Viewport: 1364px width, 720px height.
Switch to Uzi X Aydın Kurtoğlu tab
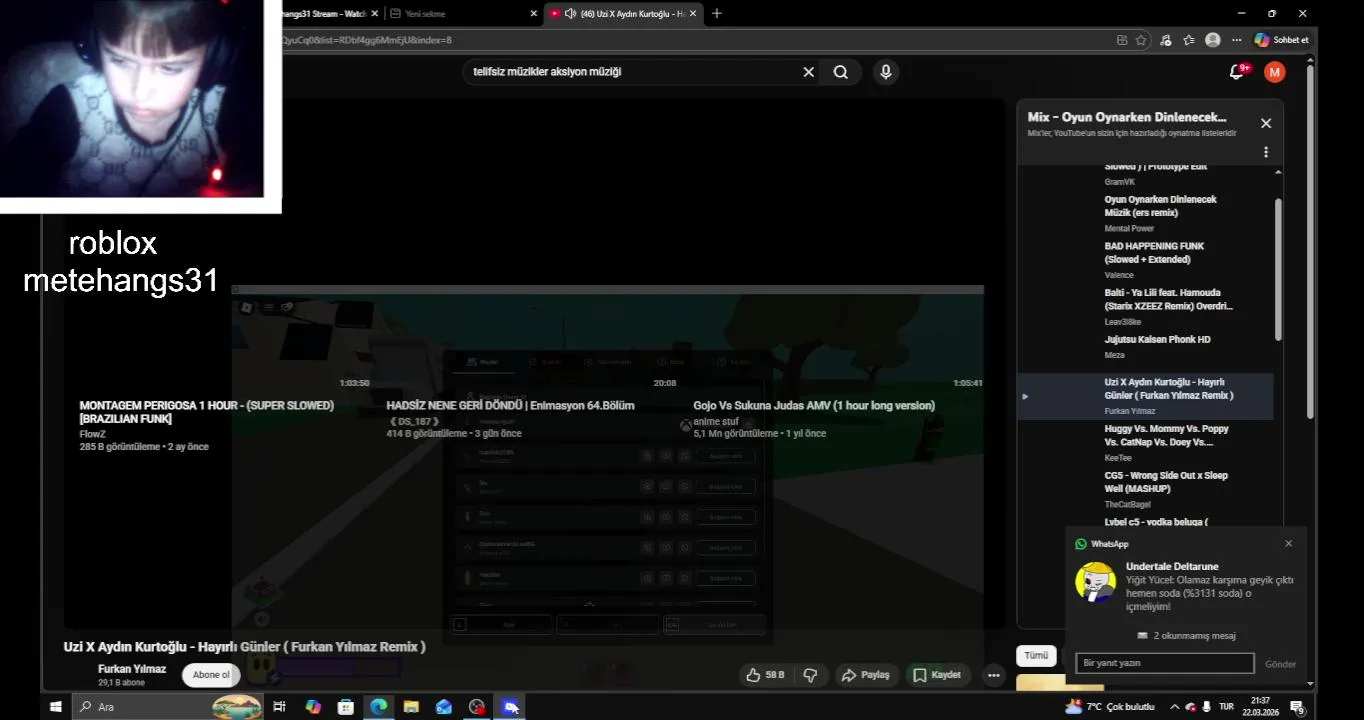(624, 14)
